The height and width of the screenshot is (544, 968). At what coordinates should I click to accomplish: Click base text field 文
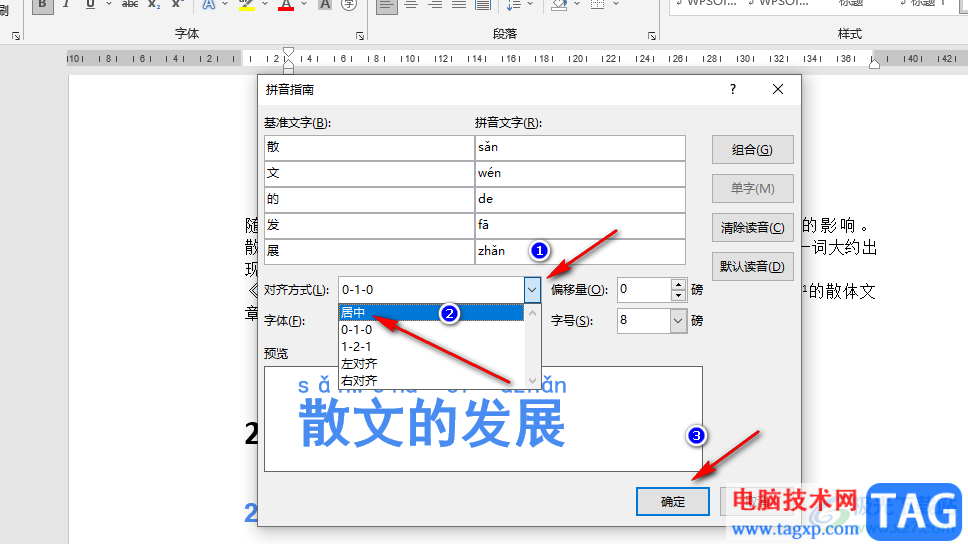click(x=369, y=174)
